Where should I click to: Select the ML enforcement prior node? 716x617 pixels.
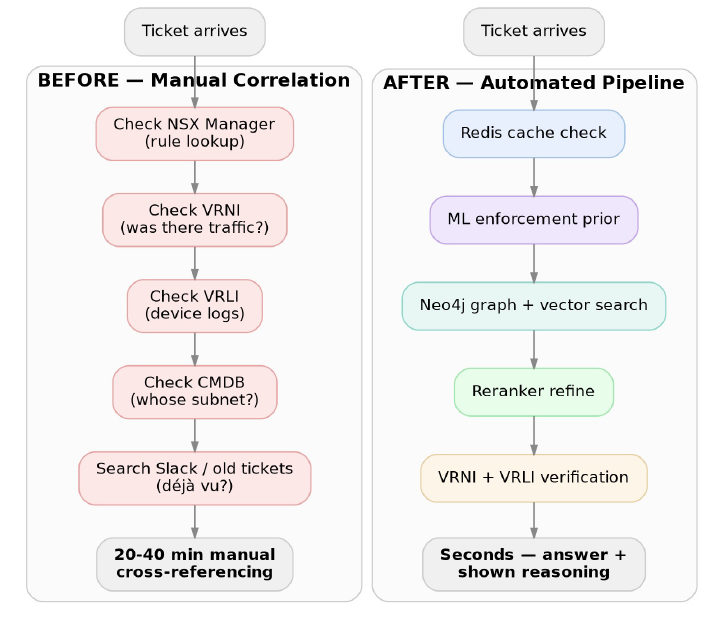[x=534, y=220]
